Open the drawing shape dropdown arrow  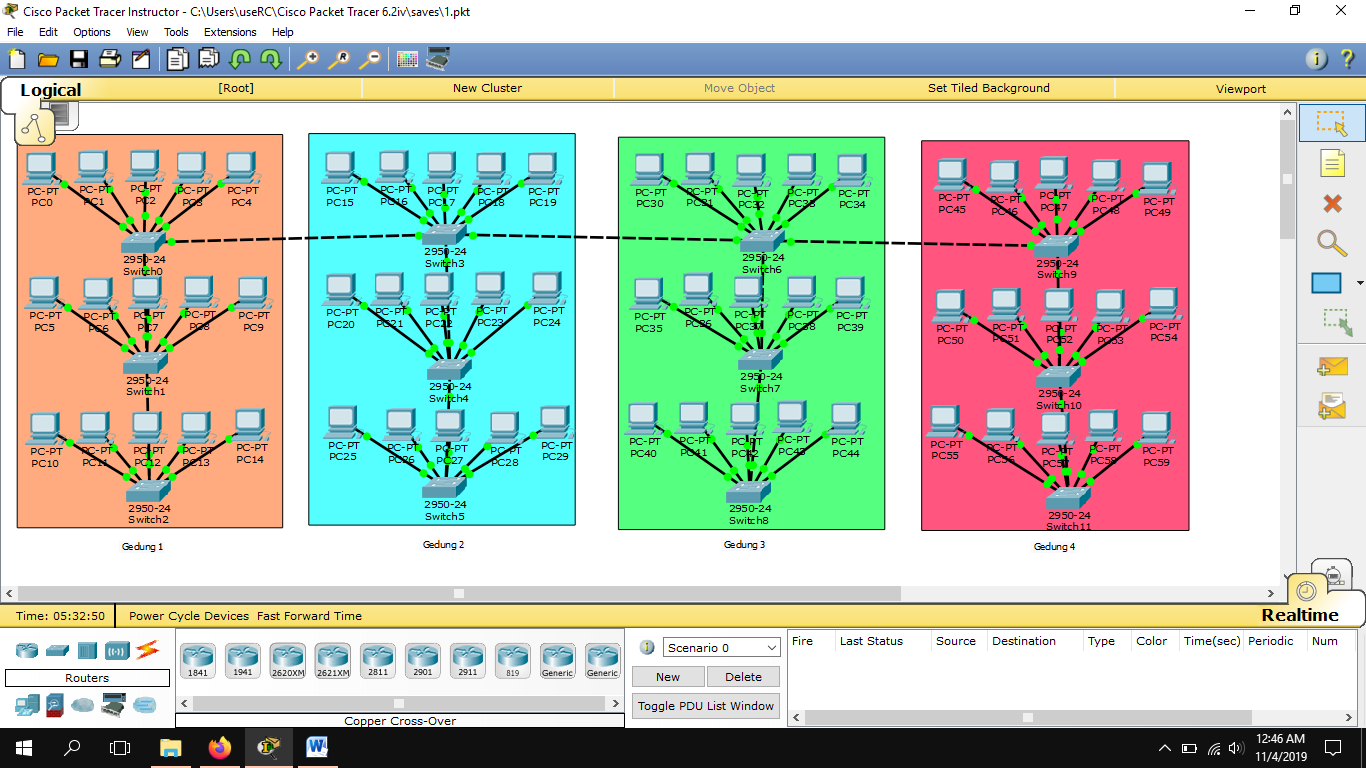pyautogui.click(x=1359, y=284)
